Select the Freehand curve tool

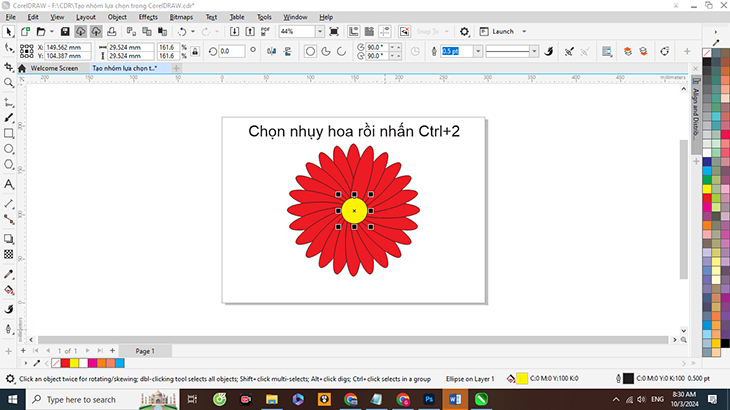(8, 102)
